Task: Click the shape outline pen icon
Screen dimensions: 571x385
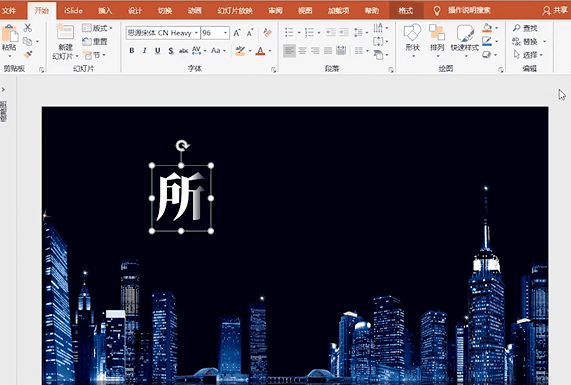Action: point(487,41)
